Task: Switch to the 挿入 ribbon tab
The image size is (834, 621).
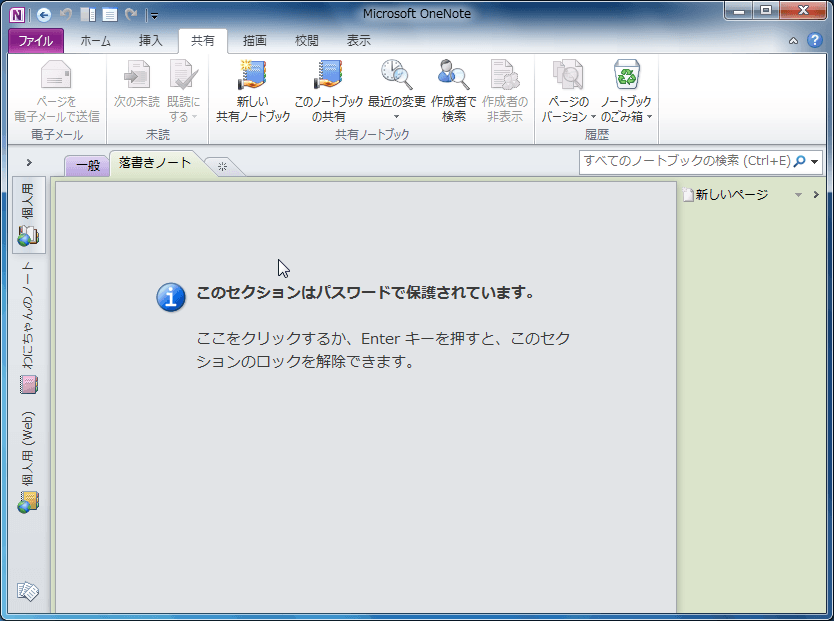Action: tap(151, 41)
